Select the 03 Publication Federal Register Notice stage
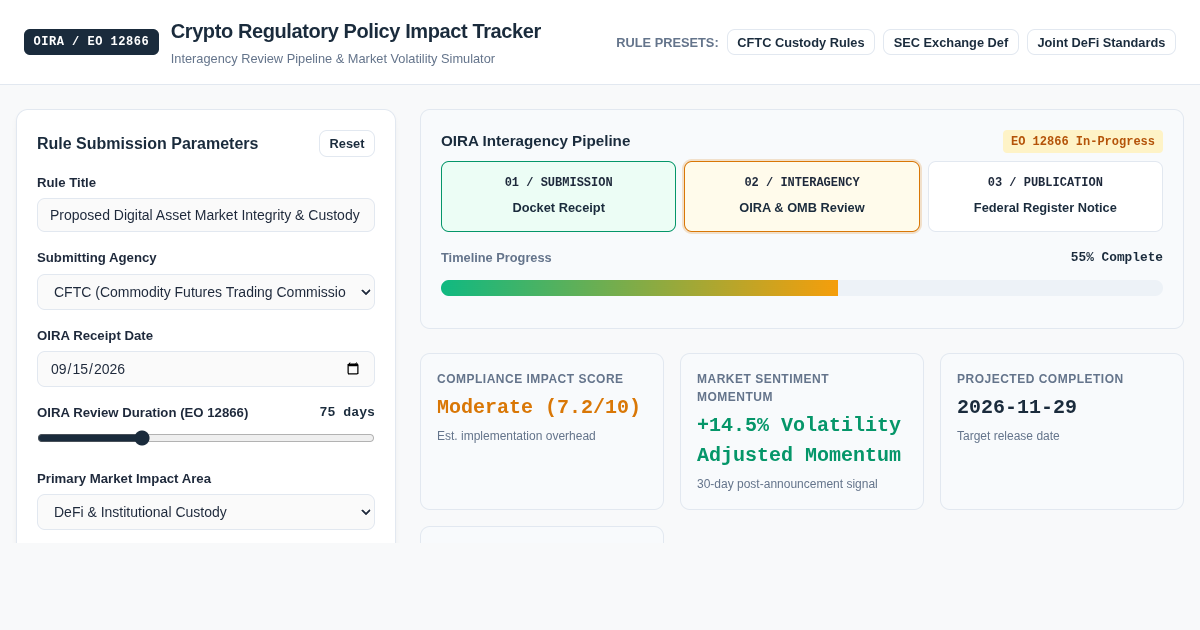The width and height of the screenshot is (1200, 630). 1045,196
